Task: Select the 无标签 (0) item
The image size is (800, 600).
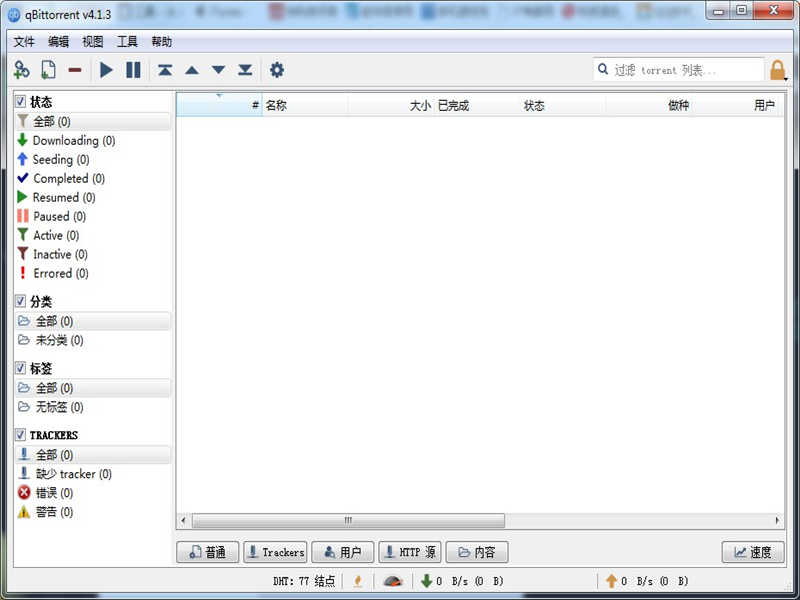Action: (x=93, y=407)
